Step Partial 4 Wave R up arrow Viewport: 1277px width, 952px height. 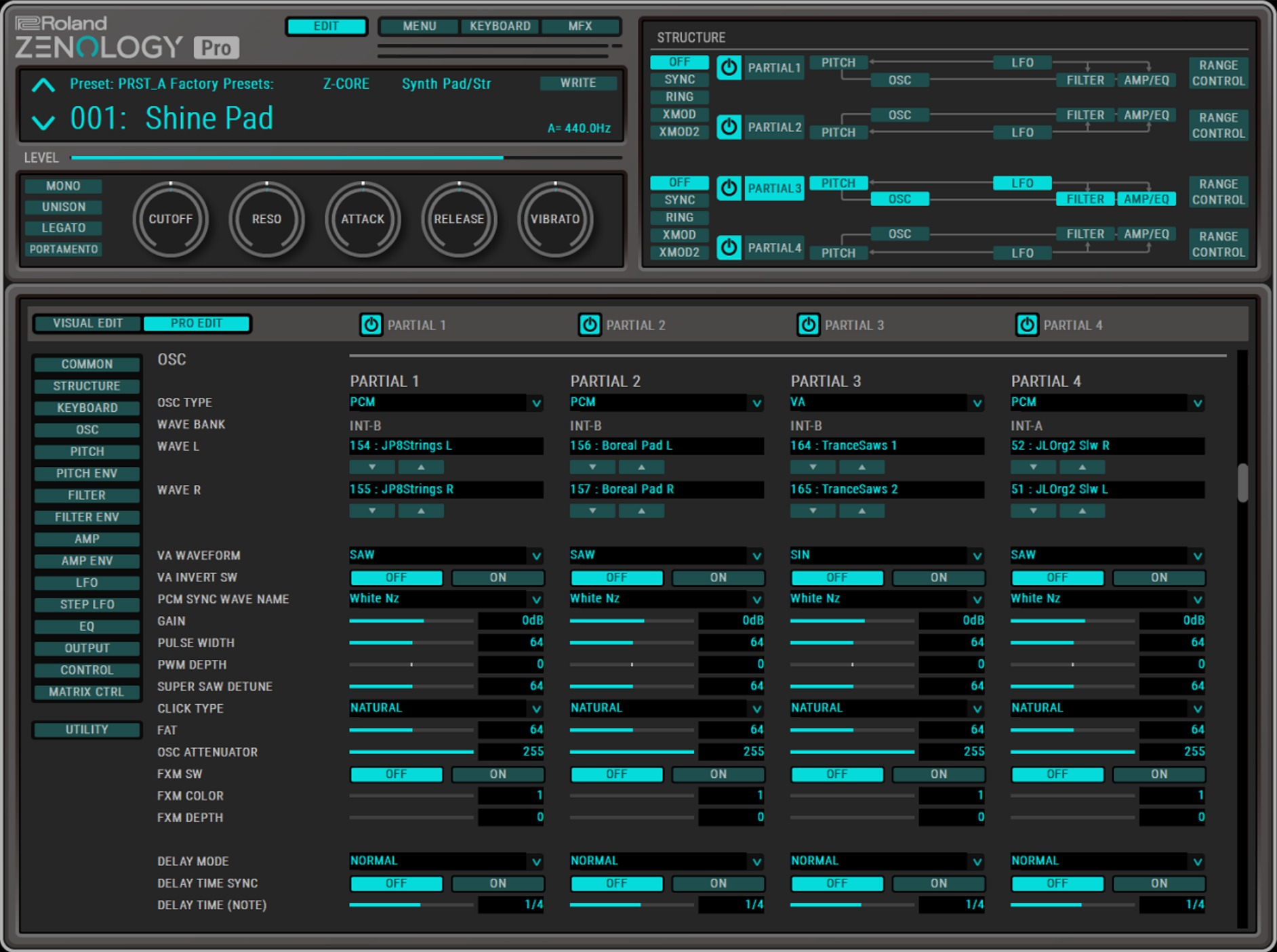coord(1082,511)
